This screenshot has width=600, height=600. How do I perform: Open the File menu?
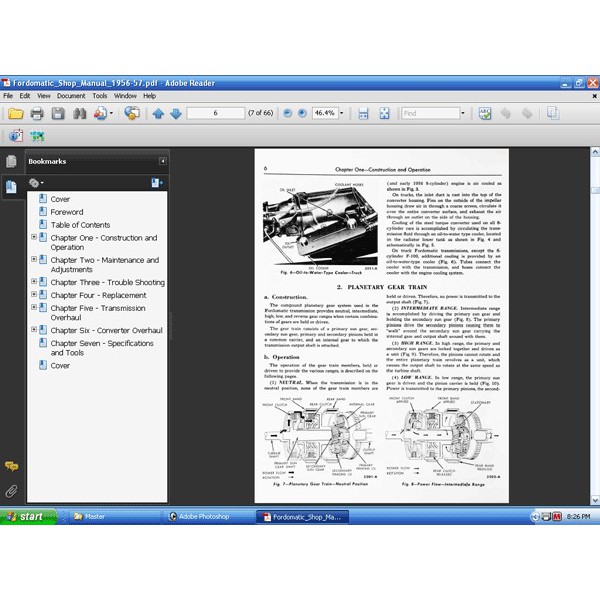(8, 96)
